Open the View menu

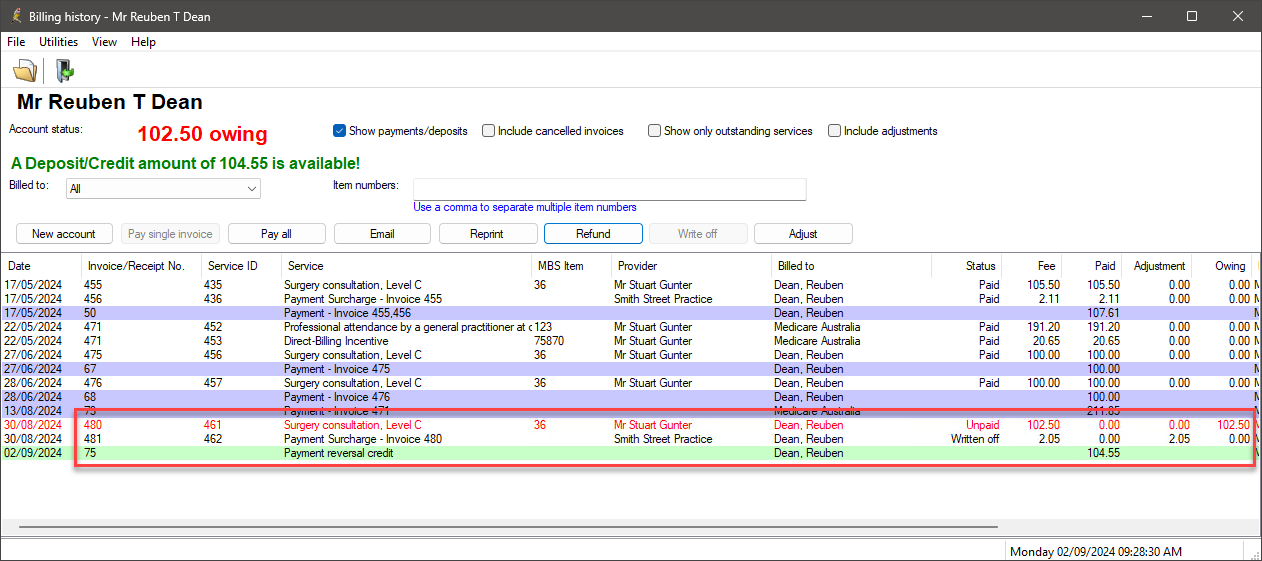point(104,42)
